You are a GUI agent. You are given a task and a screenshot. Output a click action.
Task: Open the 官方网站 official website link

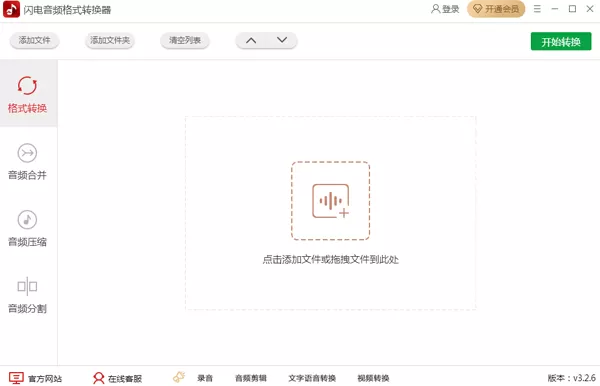click(35, 378)
